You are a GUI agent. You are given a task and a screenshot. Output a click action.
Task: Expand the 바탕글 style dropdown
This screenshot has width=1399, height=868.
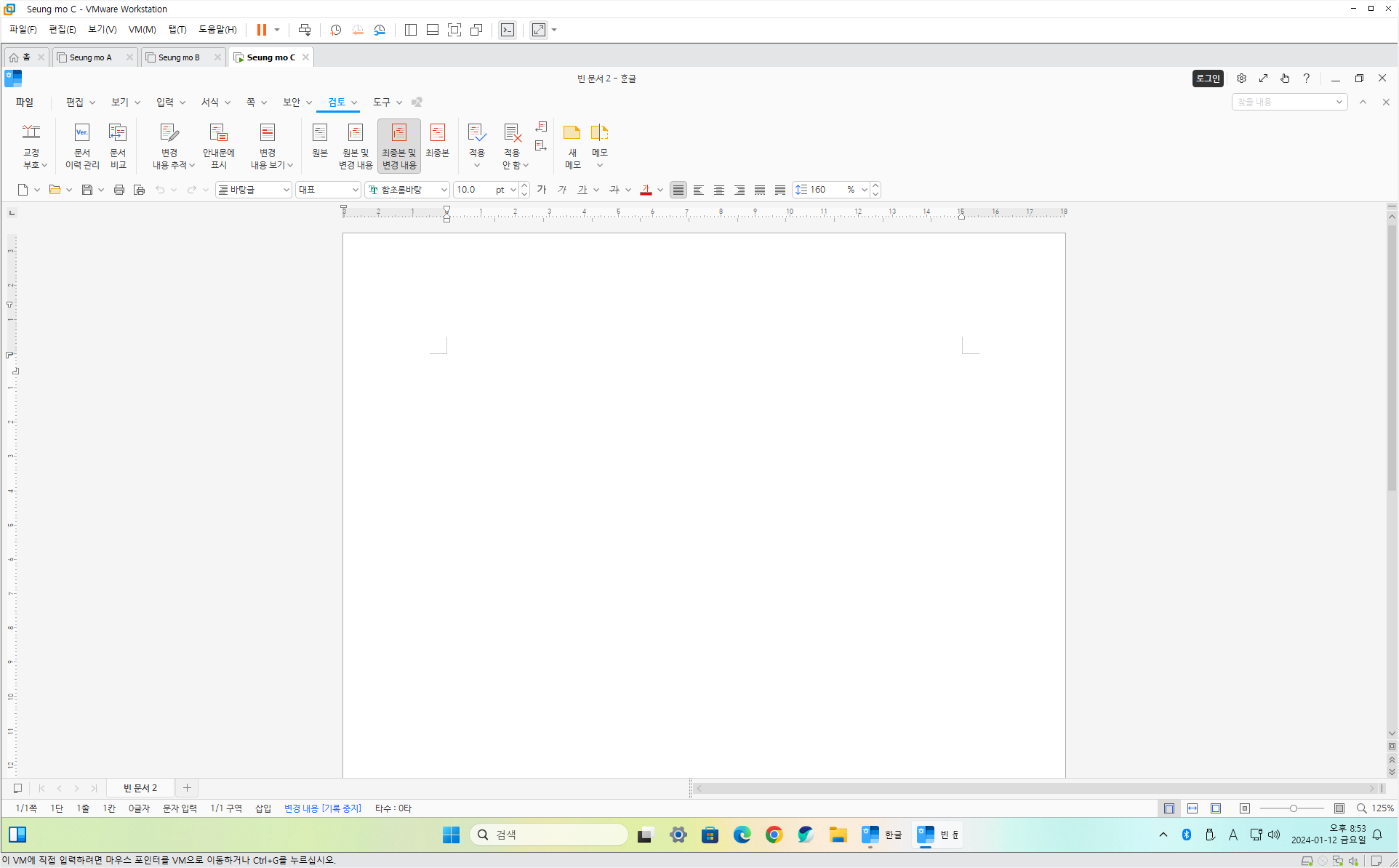[286, 190]
